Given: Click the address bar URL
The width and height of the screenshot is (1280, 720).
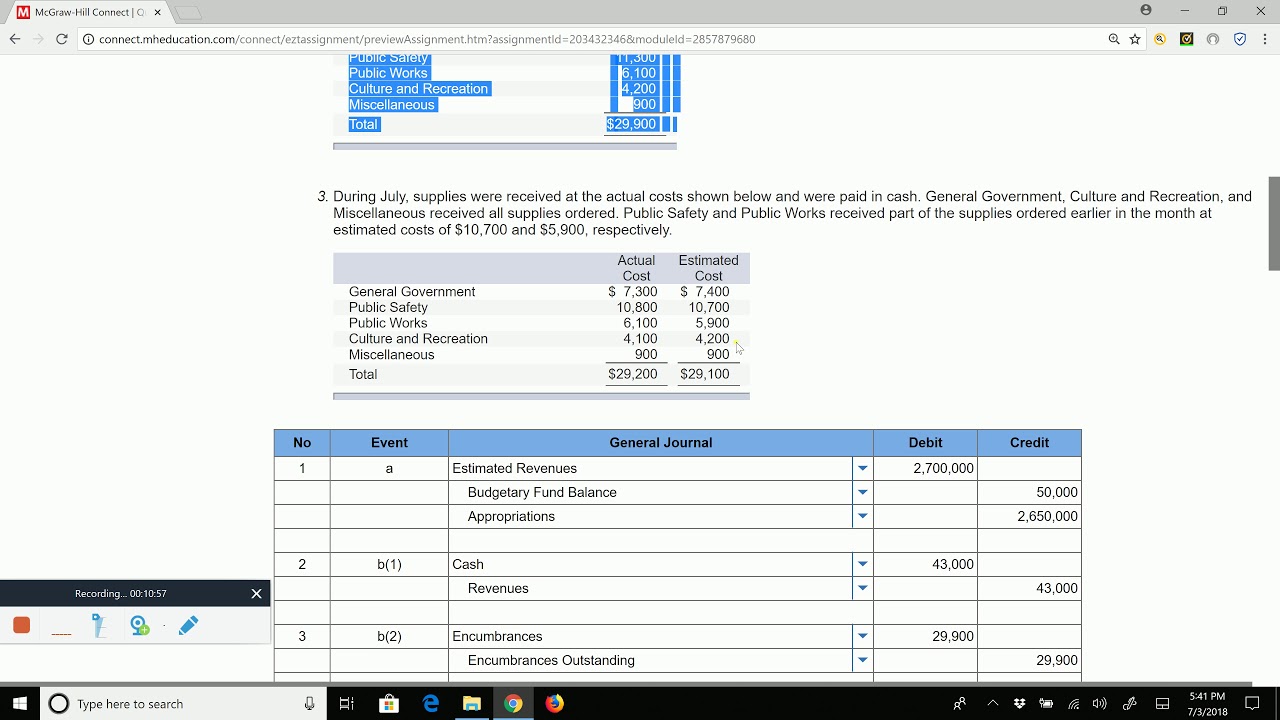Looking at the screenshot, I should [427, 39].
